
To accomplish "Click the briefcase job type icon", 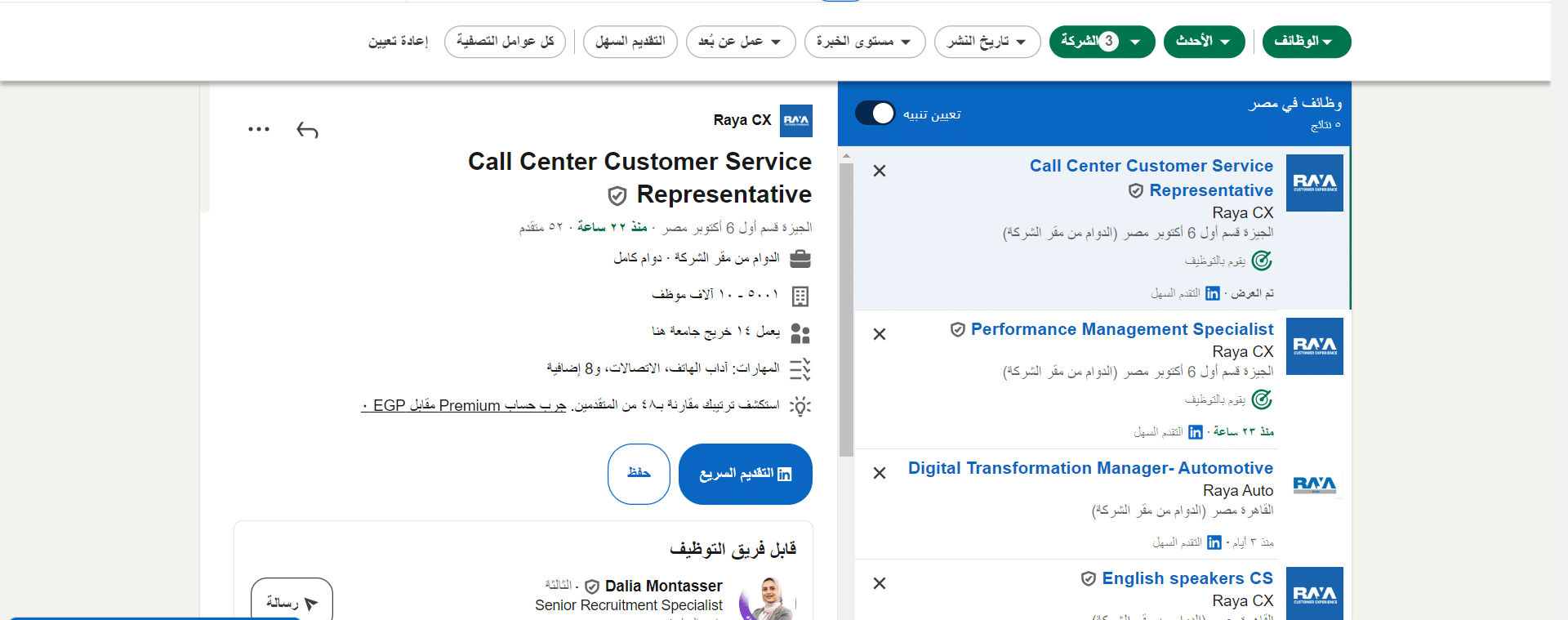I will pos(800,259).
